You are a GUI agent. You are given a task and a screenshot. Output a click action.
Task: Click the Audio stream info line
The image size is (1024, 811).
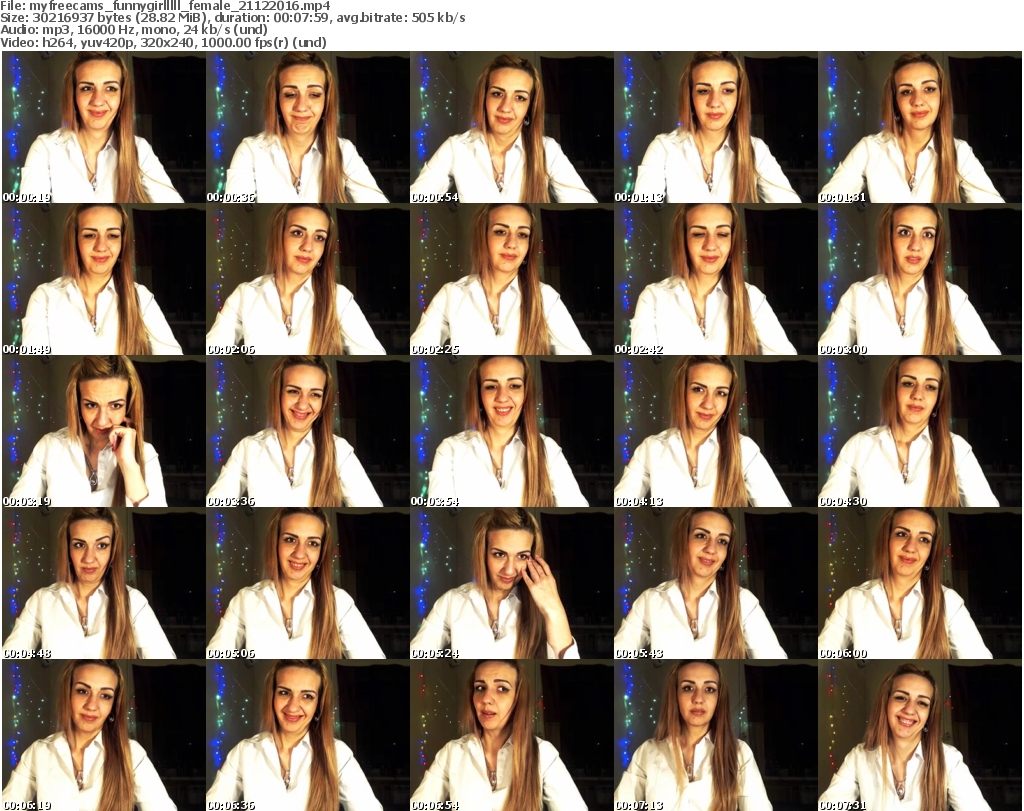click(x=131, y=30)
